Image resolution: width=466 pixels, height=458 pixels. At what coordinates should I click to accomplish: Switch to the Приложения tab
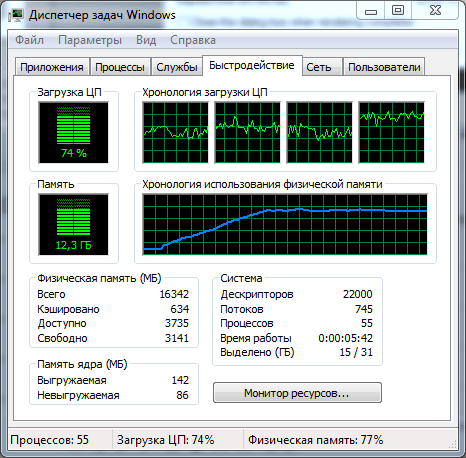(x=52, y=67)
